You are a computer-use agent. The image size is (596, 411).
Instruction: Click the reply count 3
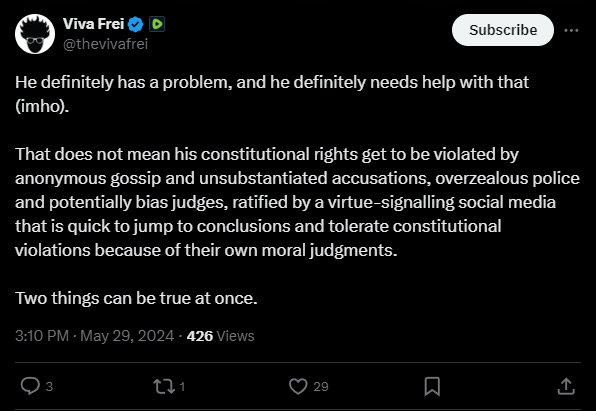pyautogui.click(x=49, y=387)
